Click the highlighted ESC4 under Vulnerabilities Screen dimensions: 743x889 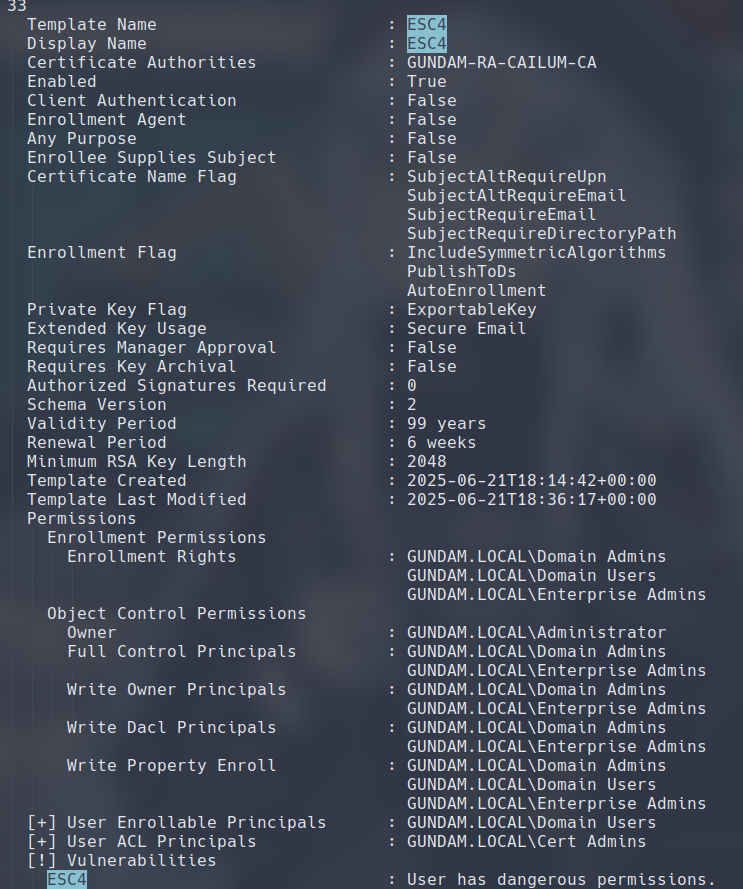point(67,879)
